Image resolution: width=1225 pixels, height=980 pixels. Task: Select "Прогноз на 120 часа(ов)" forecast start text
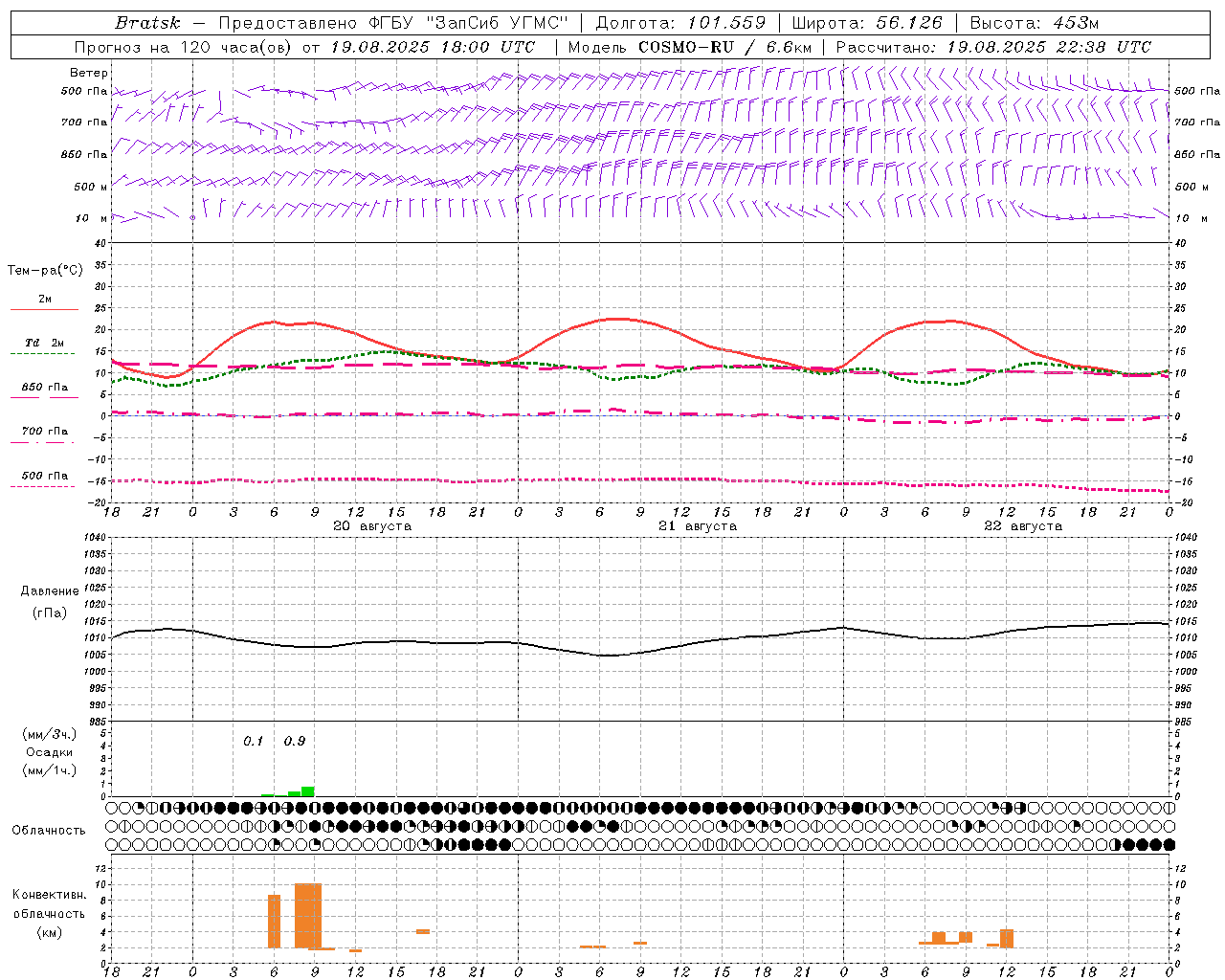click(x=184, y=47)
